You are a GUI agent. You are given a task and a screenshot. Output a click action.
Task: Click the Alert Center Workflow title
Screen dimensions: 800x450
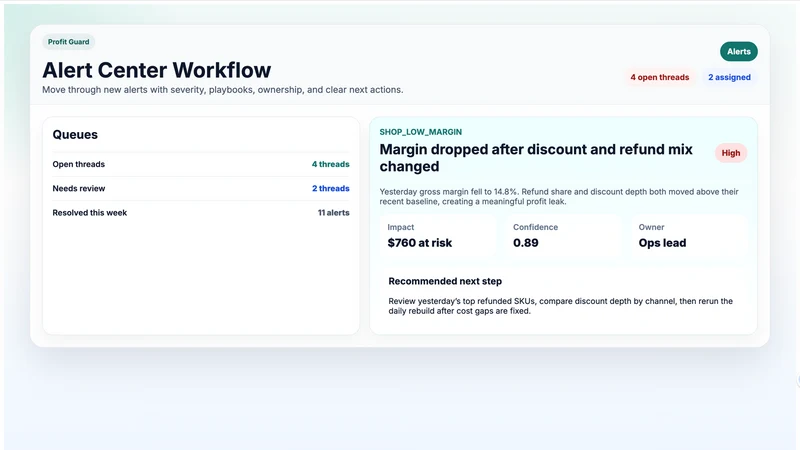(157, 70)
